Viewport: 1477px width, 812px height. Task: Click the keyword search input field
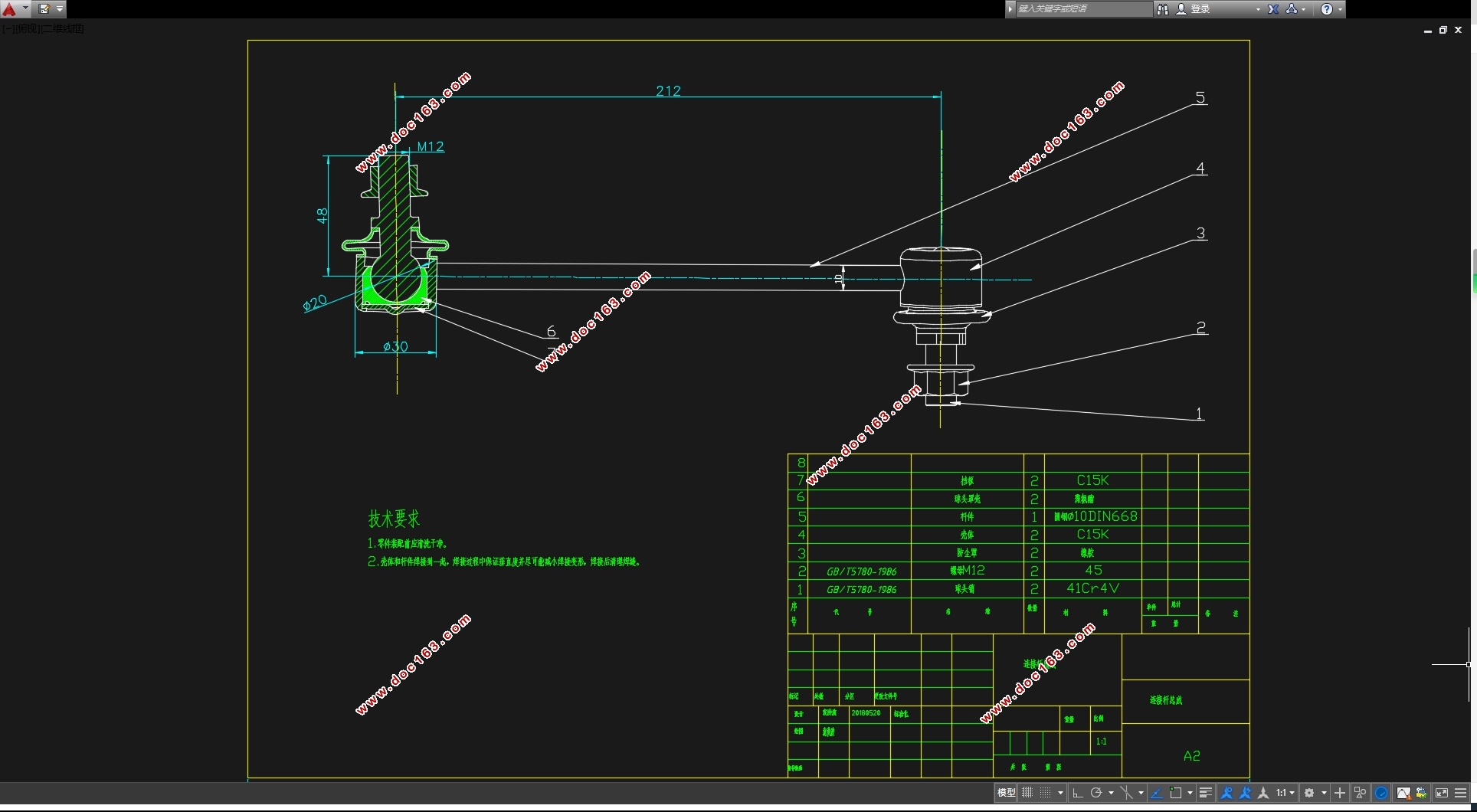(1083, 9)
